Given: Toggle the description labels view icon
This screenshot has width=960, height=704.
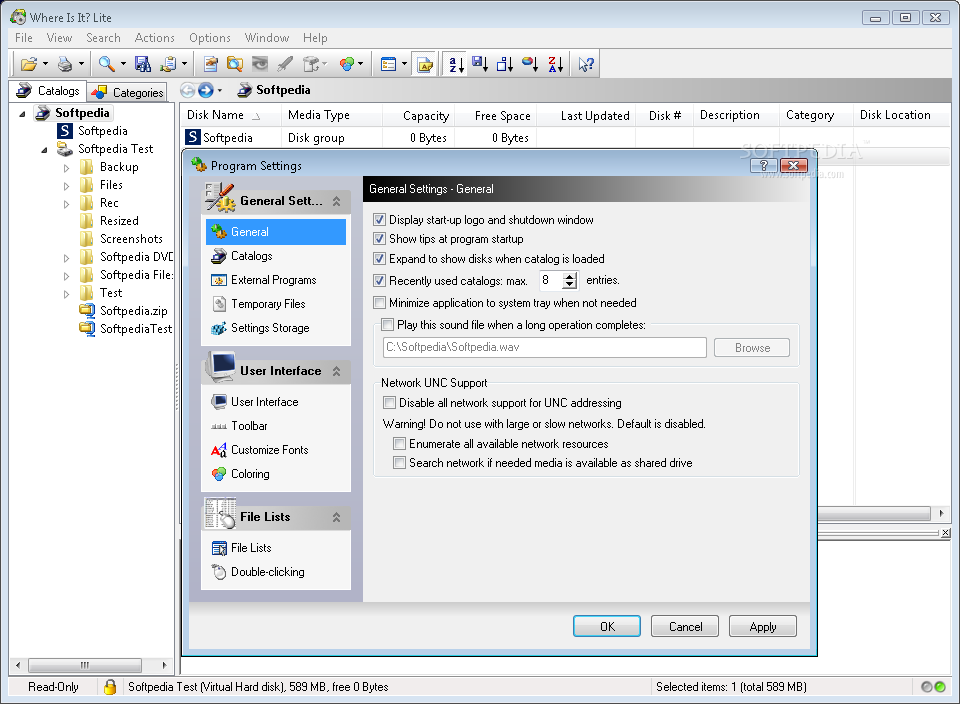Looking at the screenshot, I should coord(425,64).
